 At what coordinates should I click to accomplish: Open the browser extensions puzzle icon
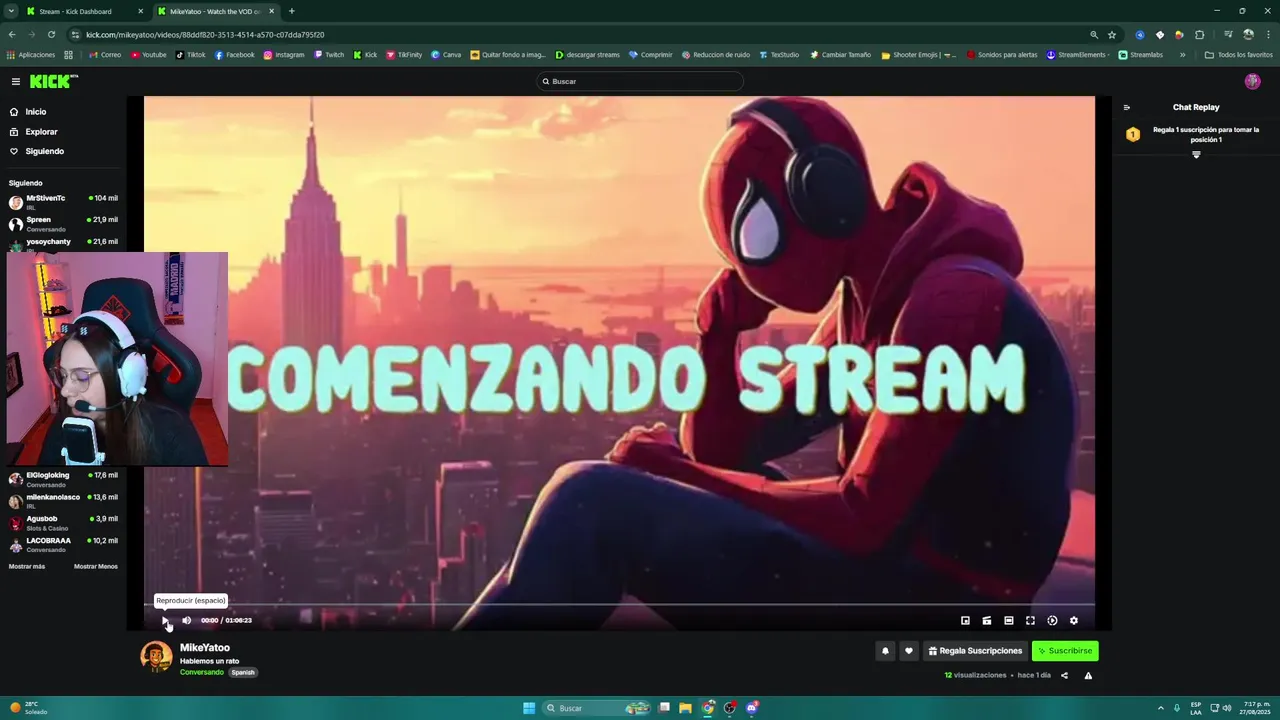[x=1200, y=34]
